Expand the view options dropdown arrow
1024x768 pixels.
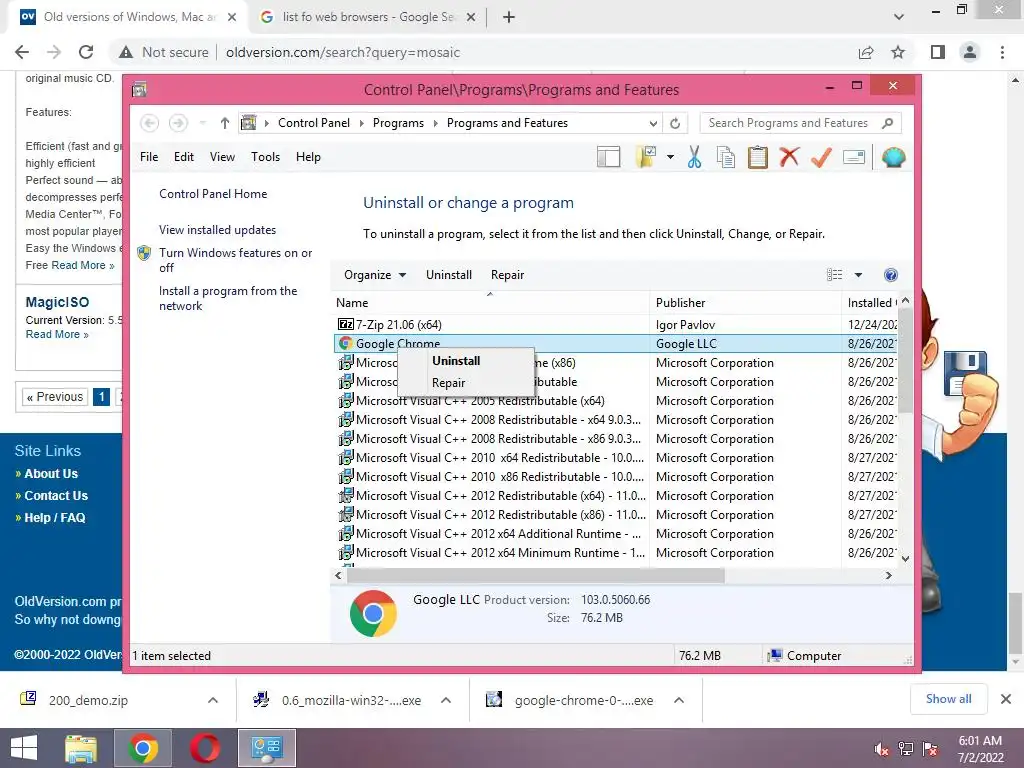click(x=858, y=275)
